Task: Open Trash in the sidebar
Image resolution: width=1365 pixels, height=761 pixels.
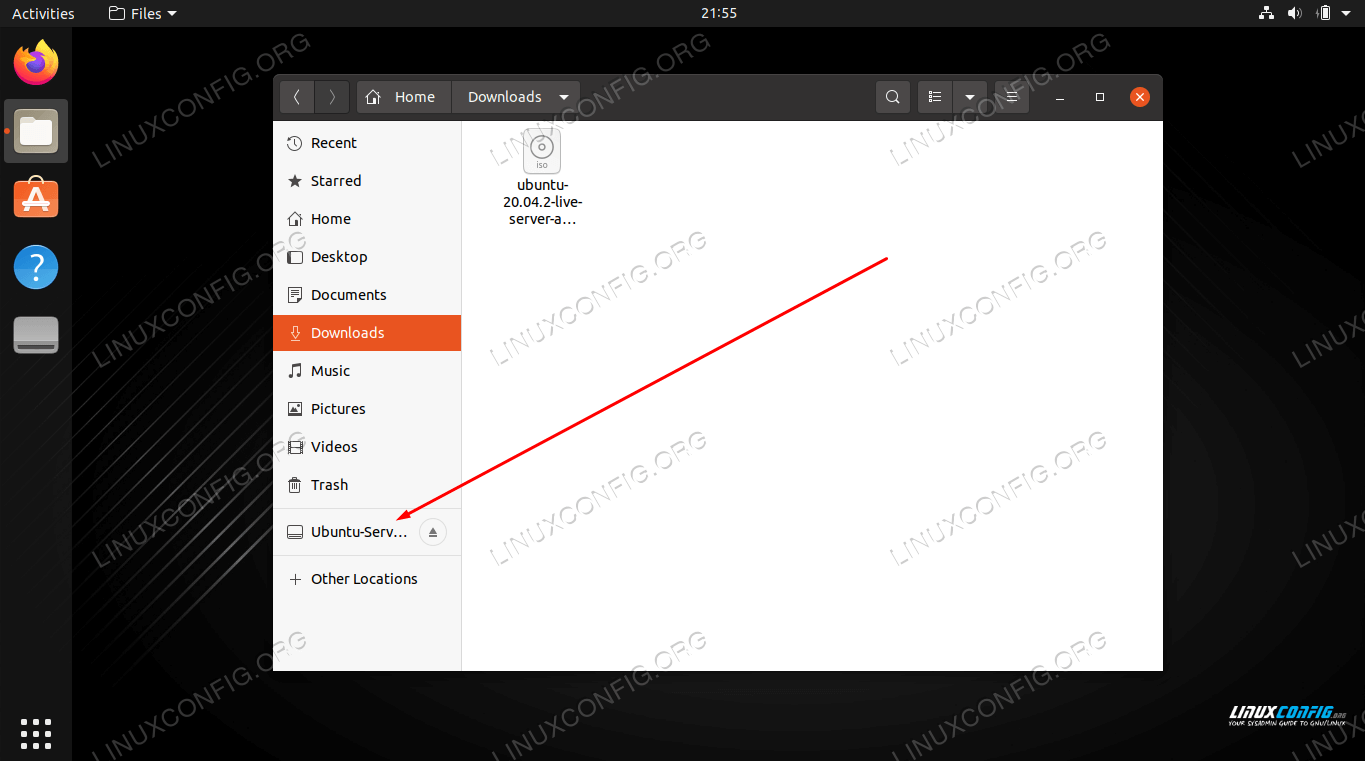Action: (367, 485)
